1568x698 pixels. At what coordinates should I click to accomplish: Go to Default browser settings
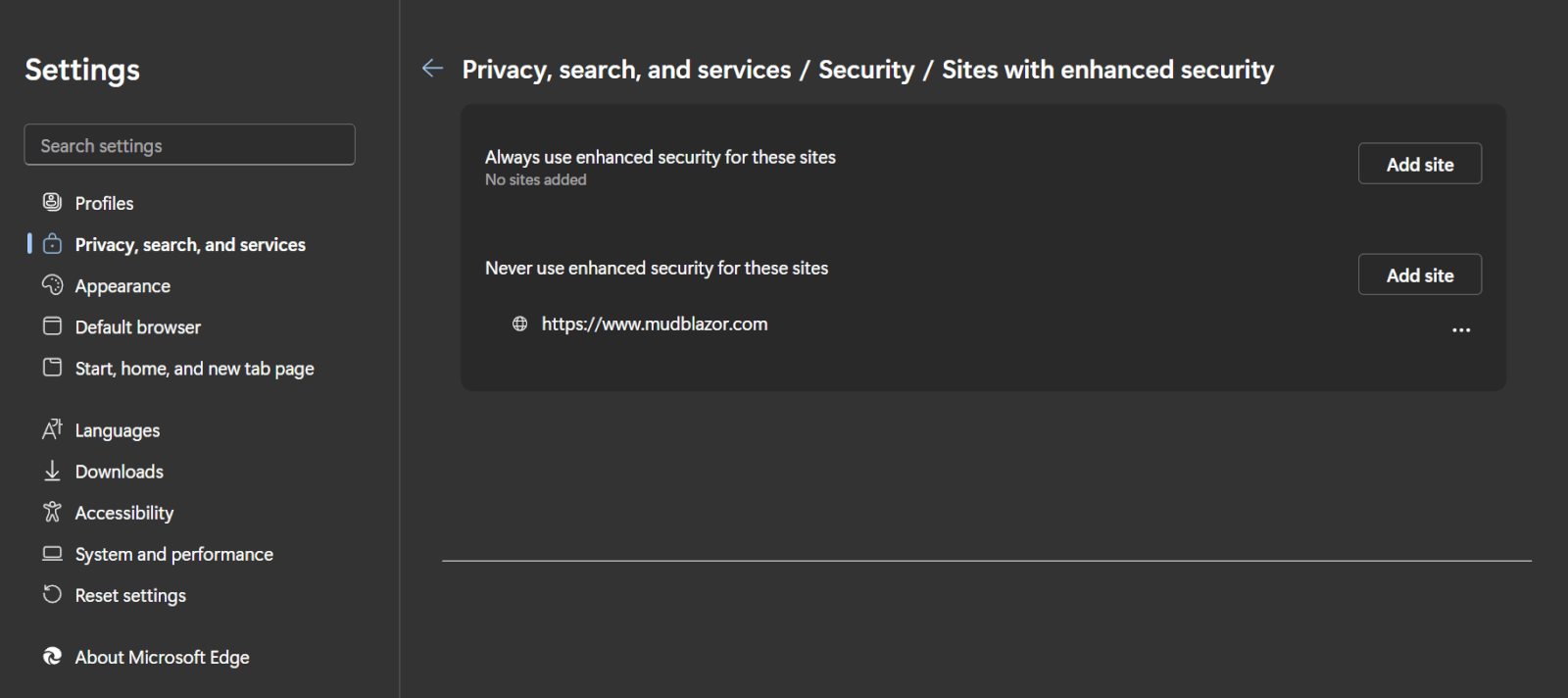(x=138, y=327)
